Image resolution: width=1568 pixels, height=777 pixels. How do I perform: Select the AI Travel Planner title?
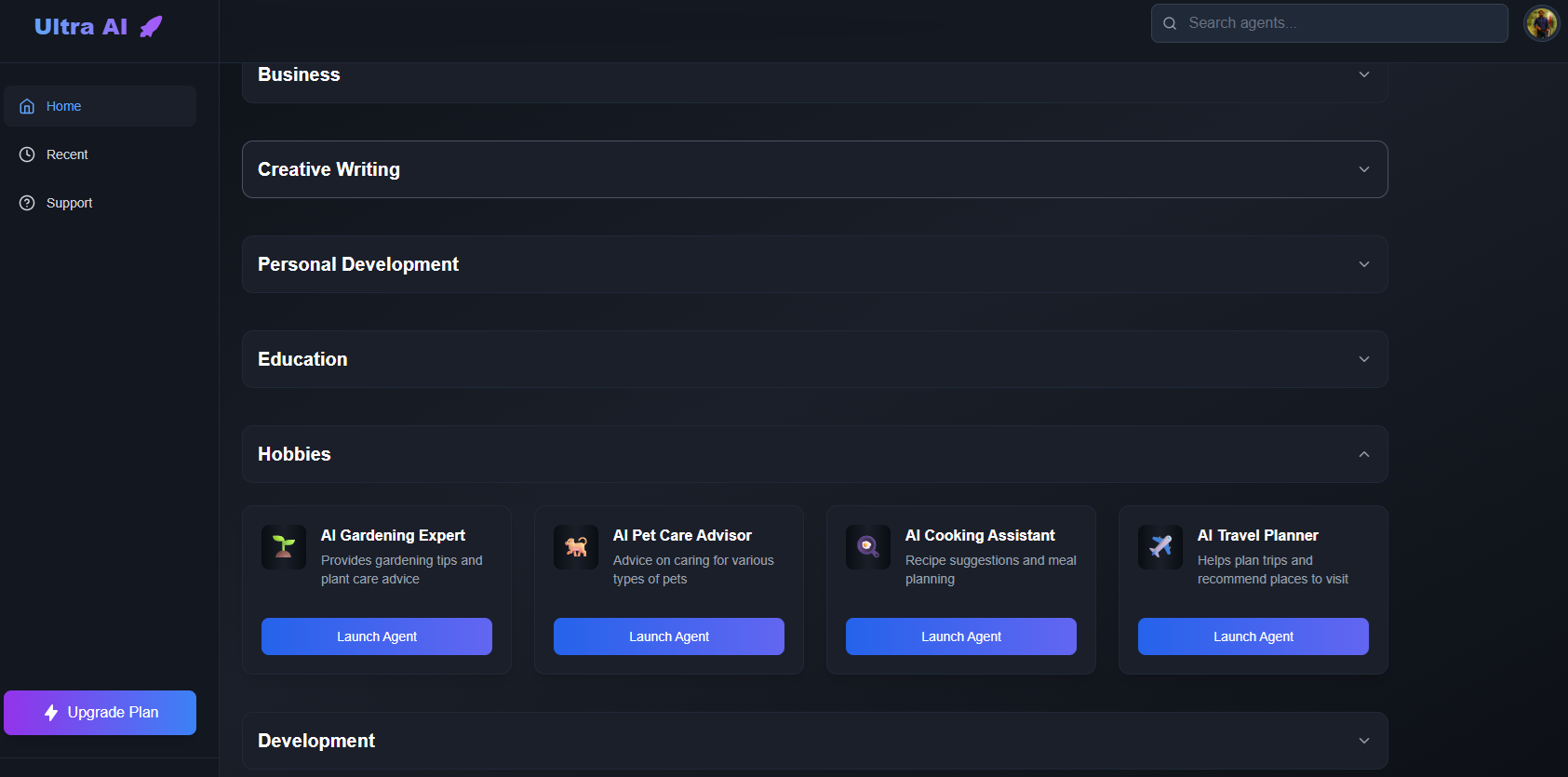click(1257, 535)
